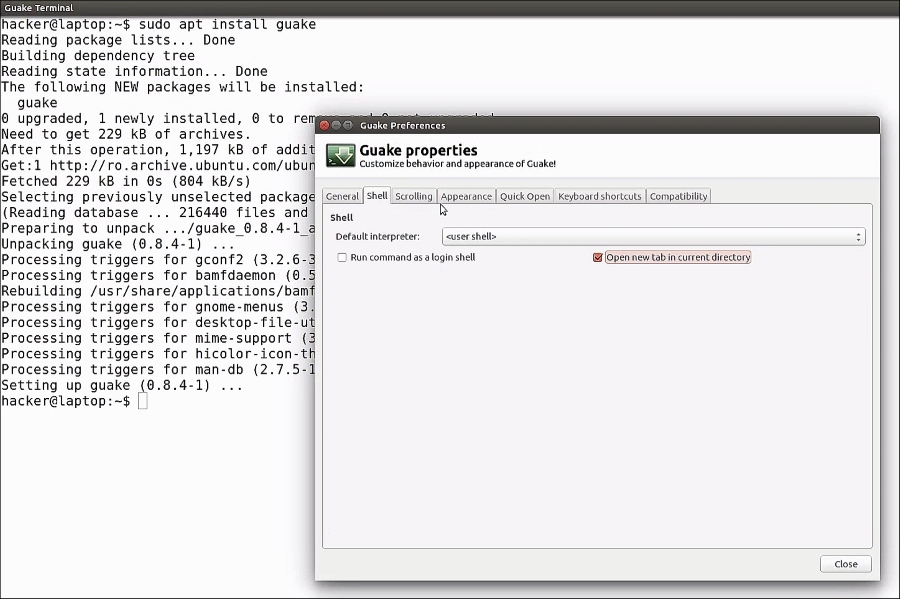Click the 'Guake properties' heading
The height and width of the screenshot is (599, 900).
418,150
